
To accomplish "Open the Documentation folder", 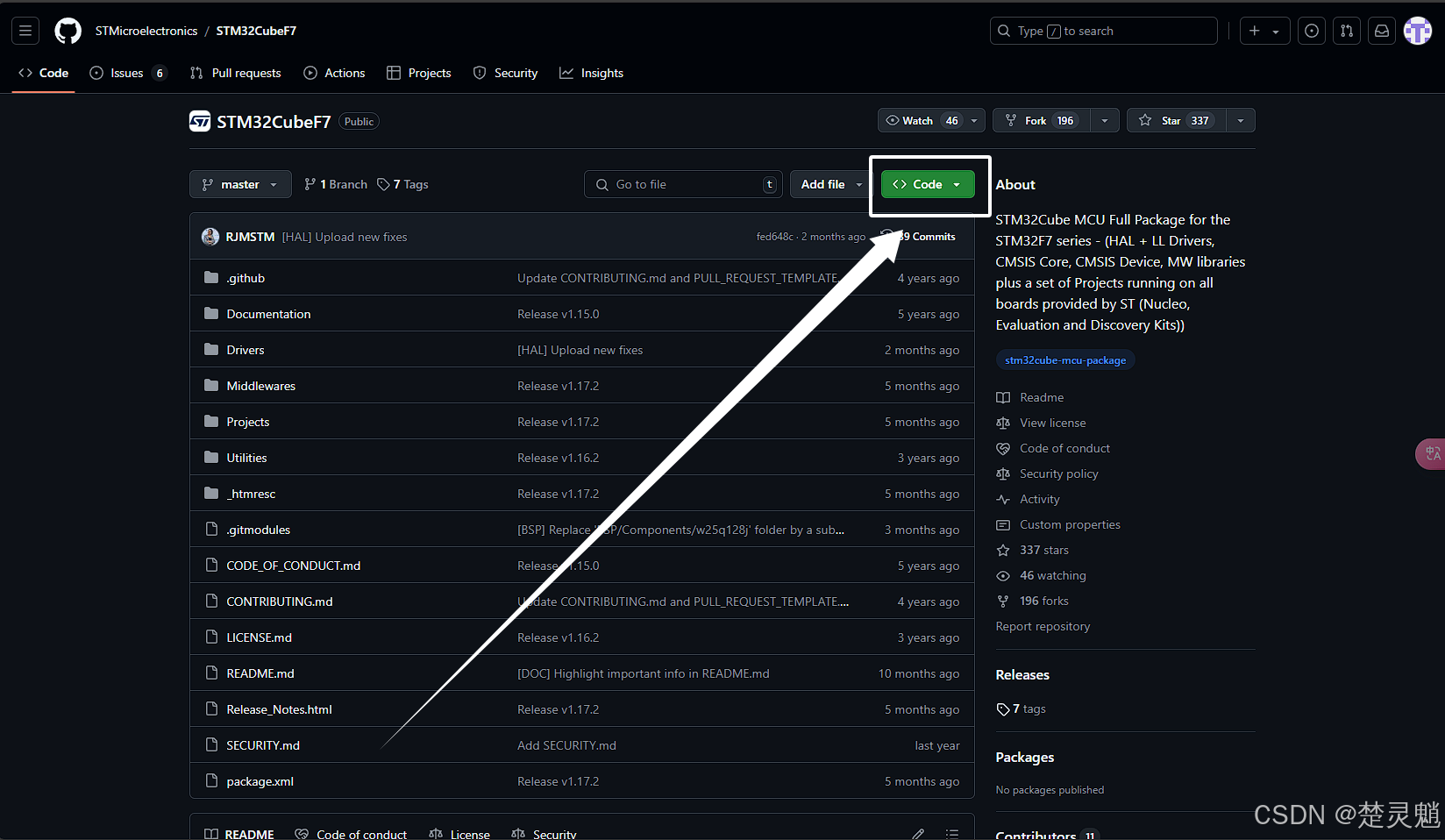I will click(268, 314).
